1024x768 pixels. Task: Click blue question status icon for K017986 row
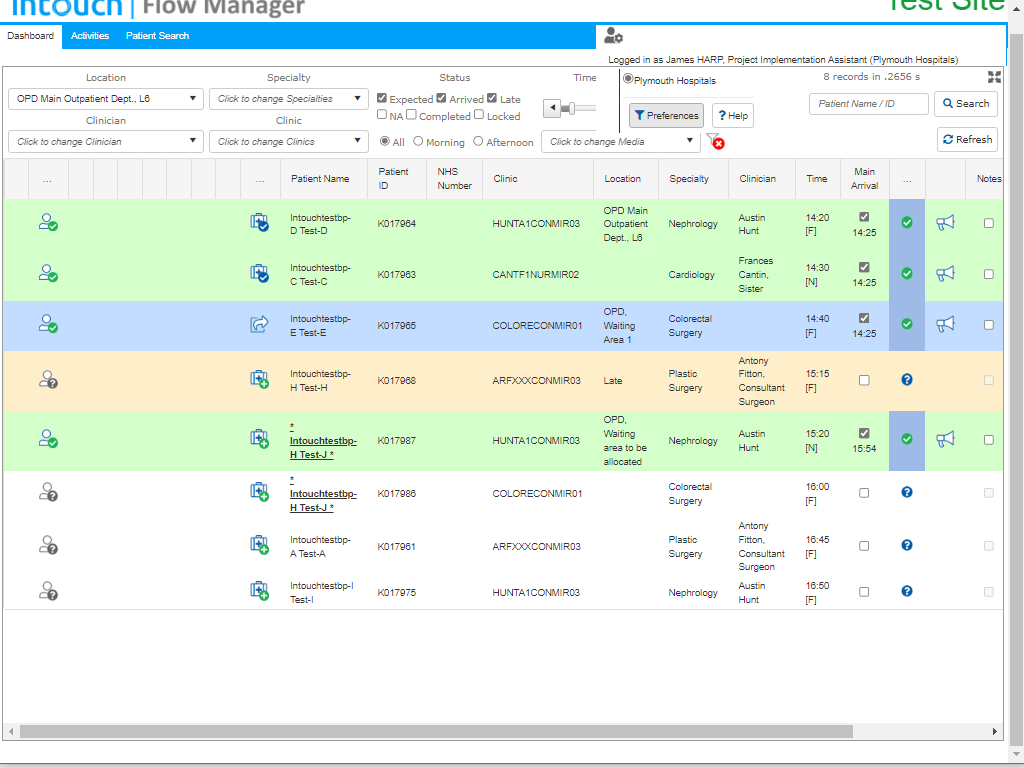point(906,492)
